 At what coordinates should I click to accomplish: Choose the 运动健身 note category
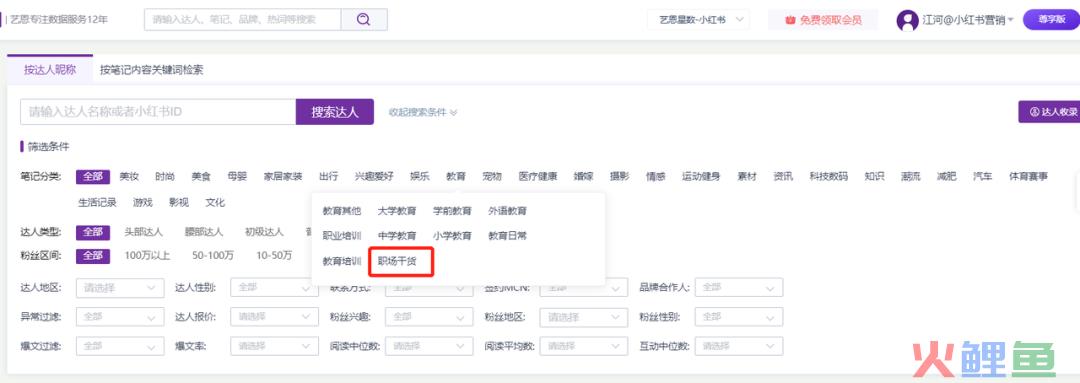point(701,176)
